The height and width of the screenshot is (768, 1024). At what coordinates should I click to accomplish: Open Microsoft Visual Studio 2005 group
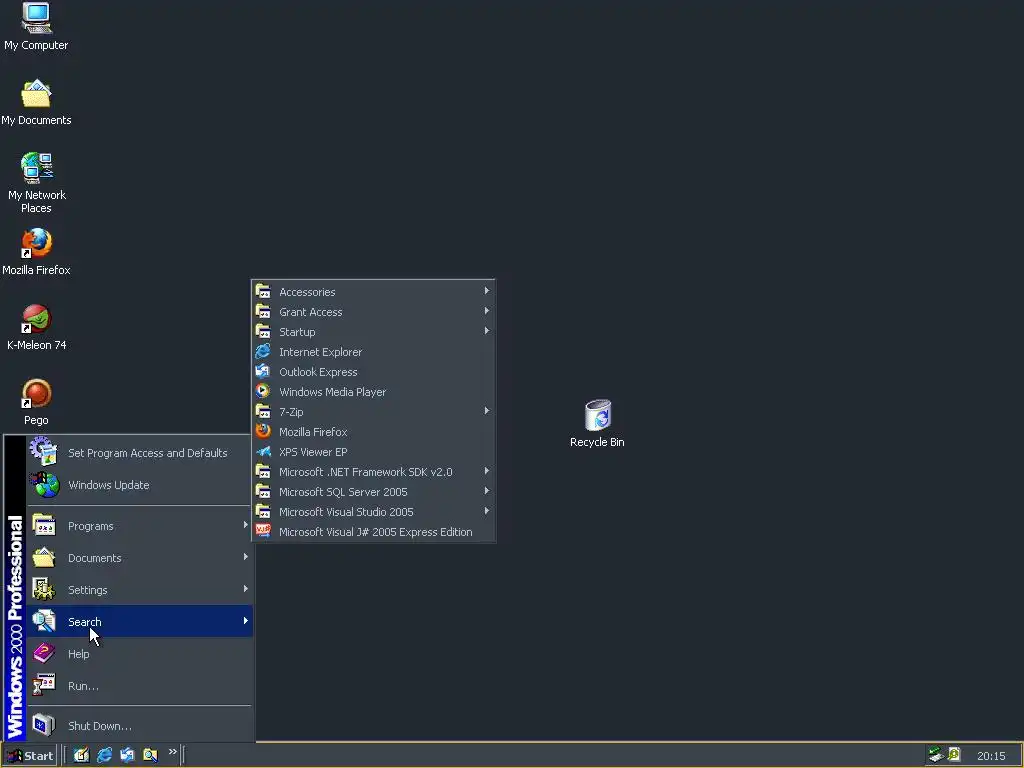click(x=373, y=512)
